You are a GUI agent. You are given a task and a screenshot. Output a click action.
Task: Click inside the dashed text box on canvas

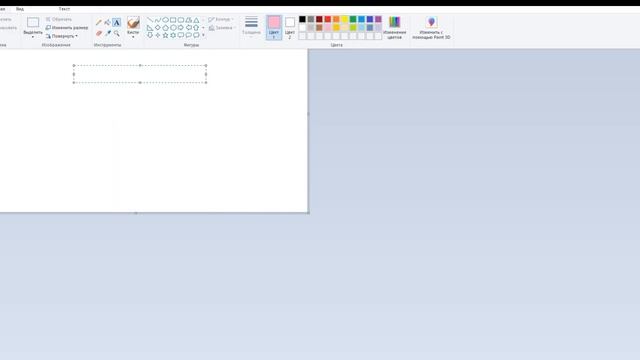[x=140, y=74]
